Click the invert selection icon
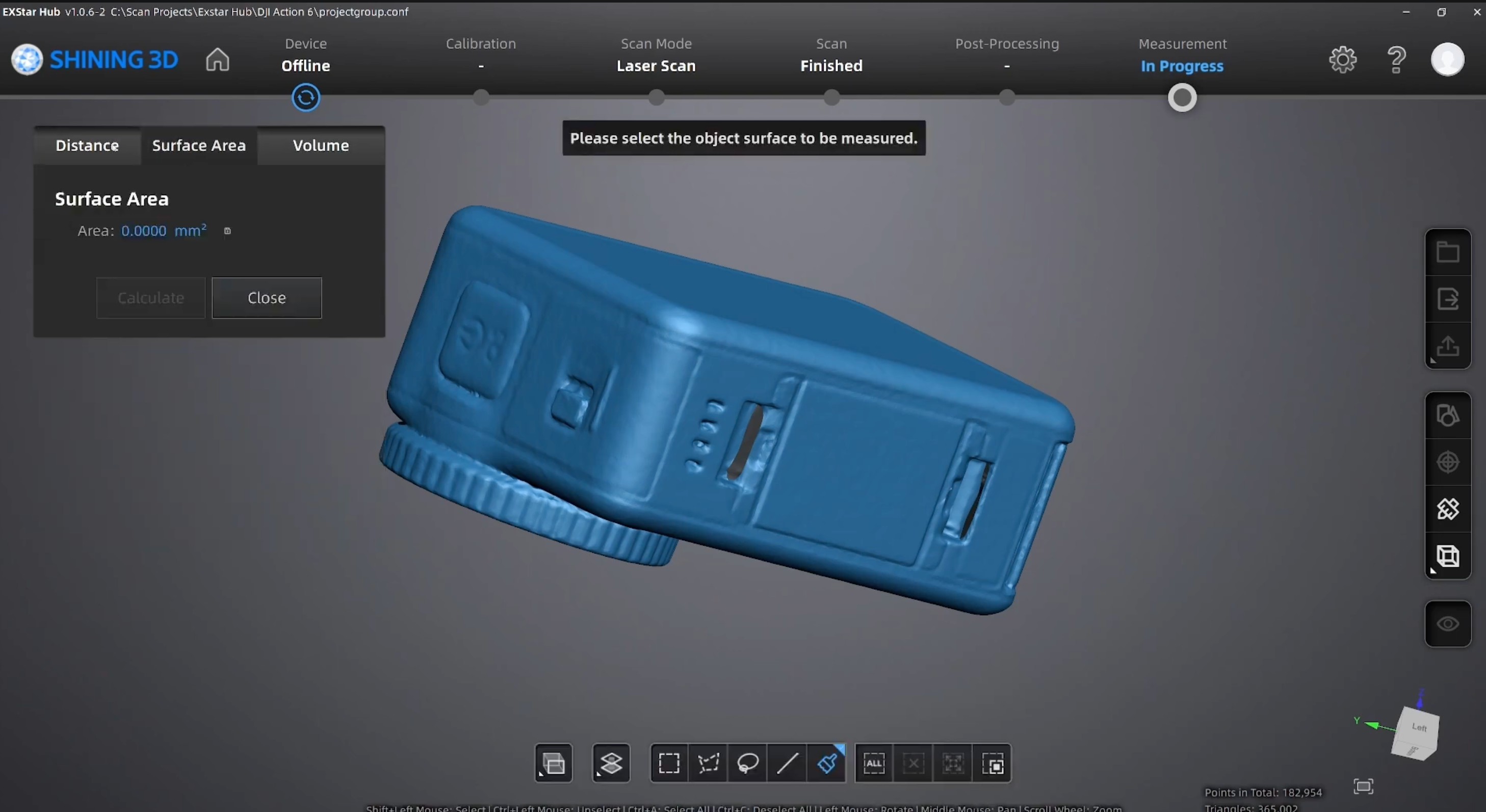This screenshot has height=812, width=1486. tap(993, 763)
